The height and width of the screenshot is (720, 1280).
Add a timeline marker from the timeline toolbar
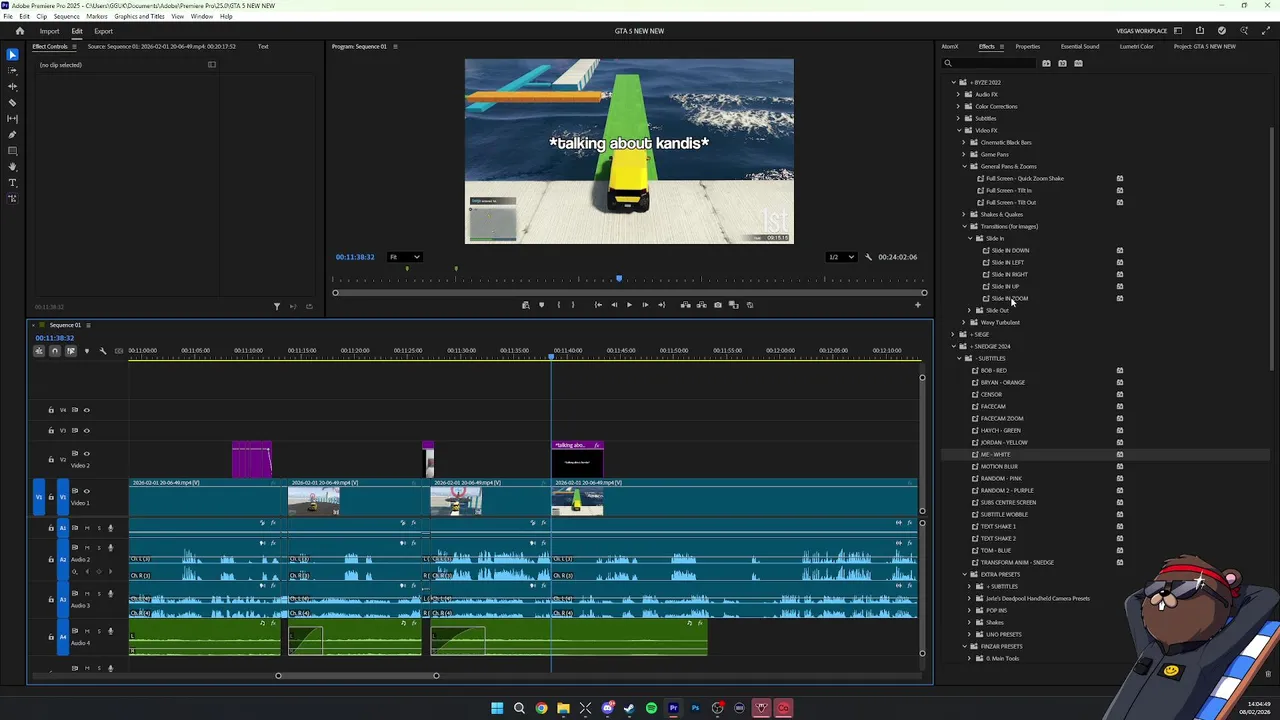pyautogui.click(x=86, y=351)
